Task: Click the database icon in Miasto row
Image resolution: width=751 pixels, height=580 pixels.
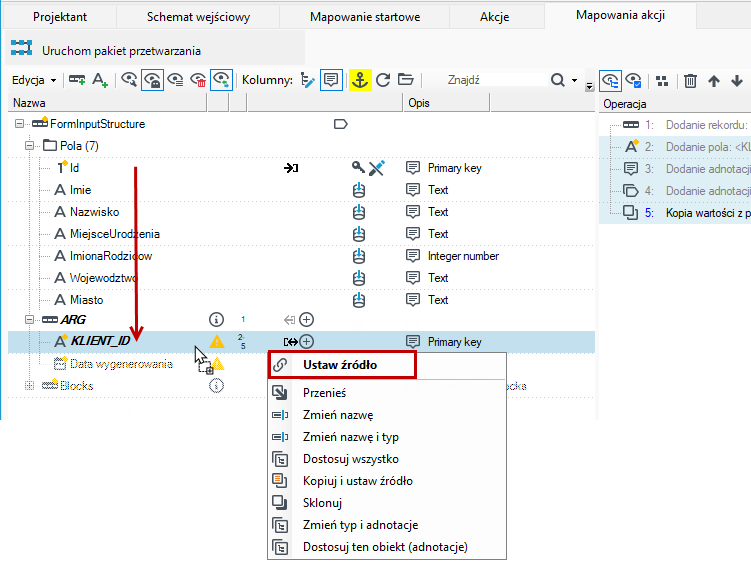Action: click(359, 300)
